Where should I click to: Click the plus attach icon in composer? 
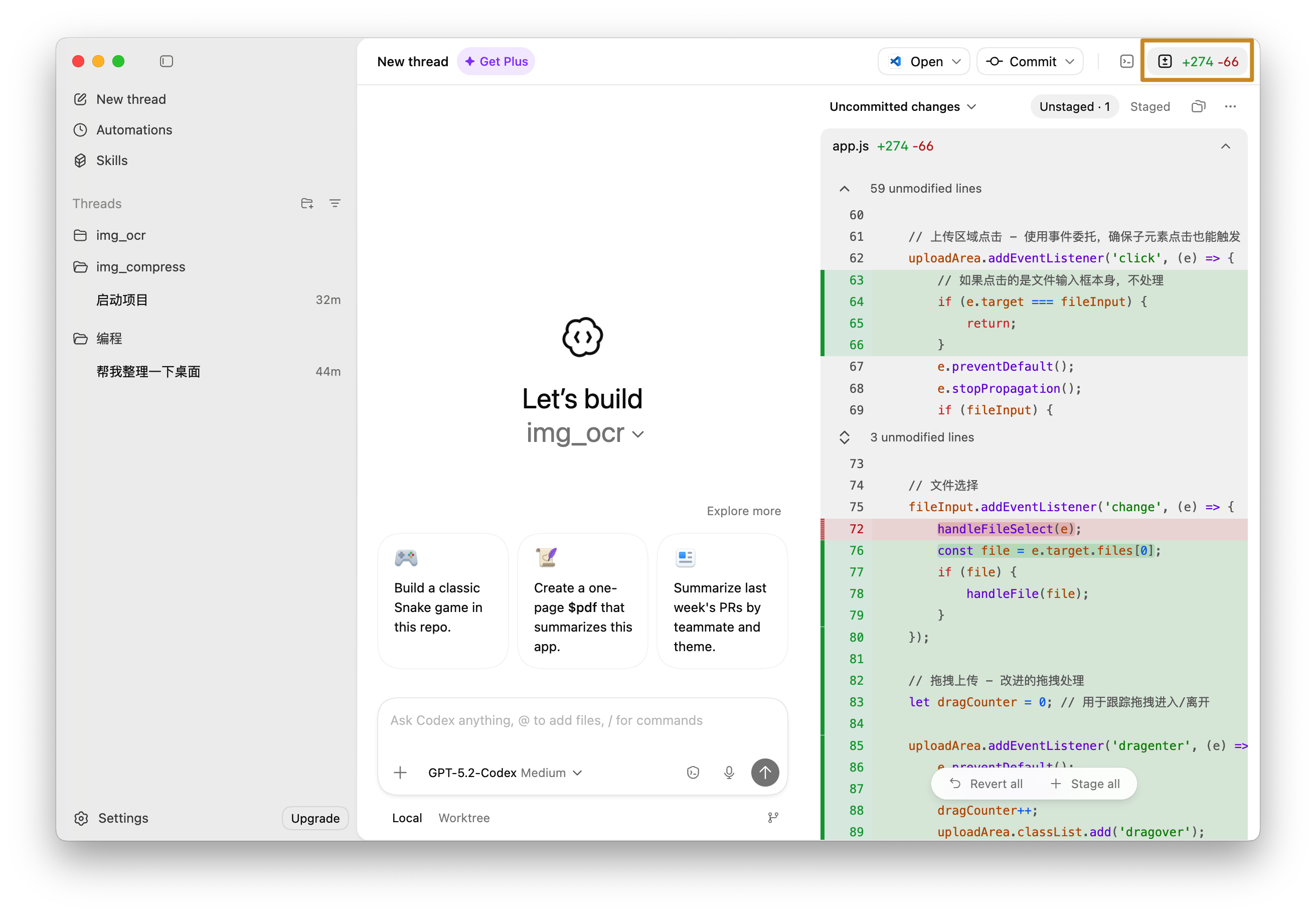pyautogui.click(x=400, y=773)
